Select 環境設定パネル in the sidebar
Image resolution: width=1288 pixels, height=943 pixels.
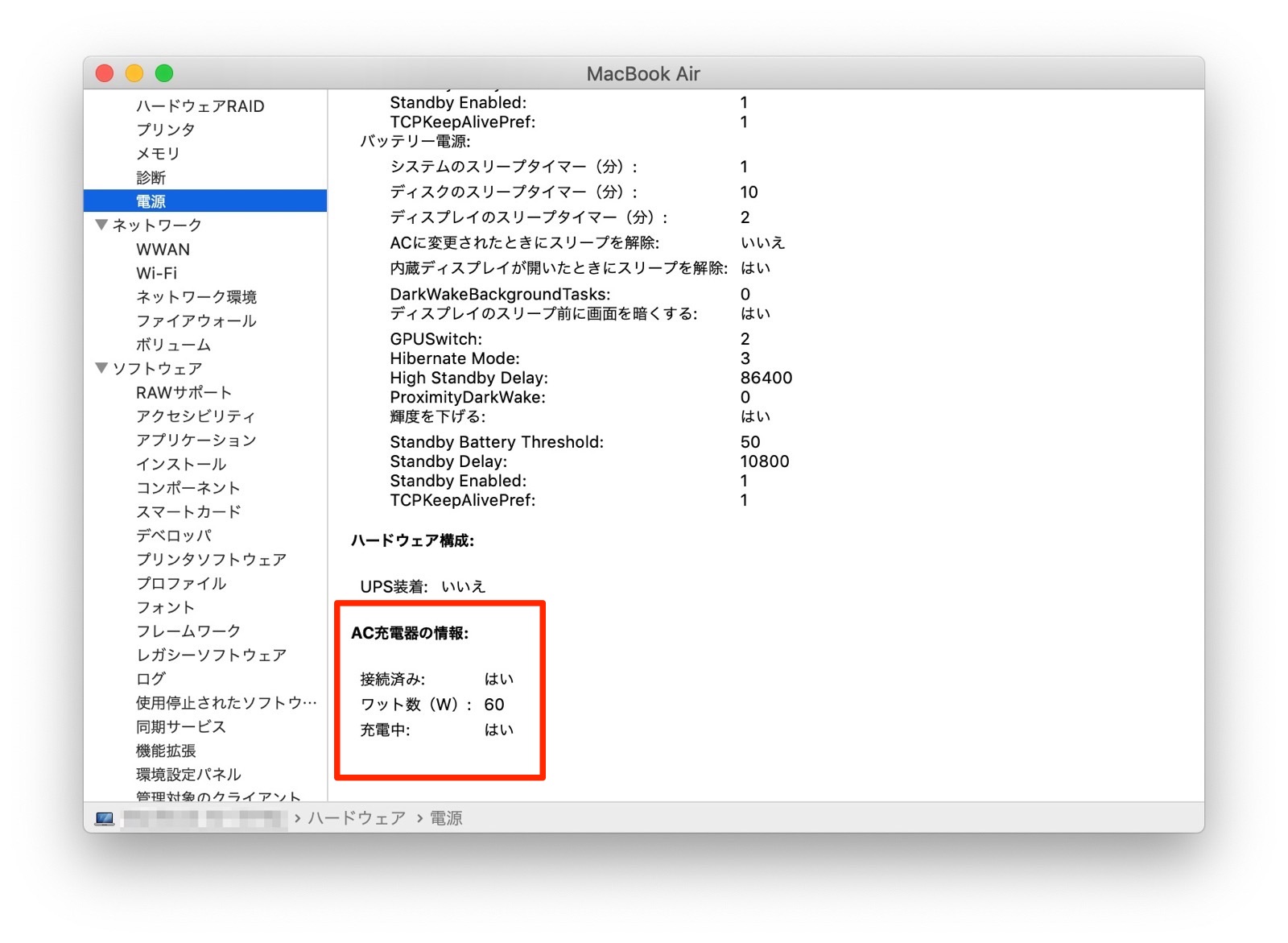(x=188, y=774)
